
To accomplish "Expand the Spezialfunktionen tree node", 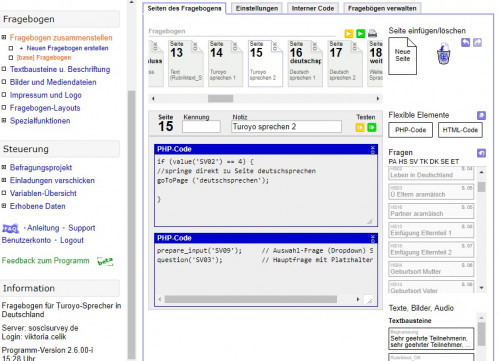I will coord(4,121).
